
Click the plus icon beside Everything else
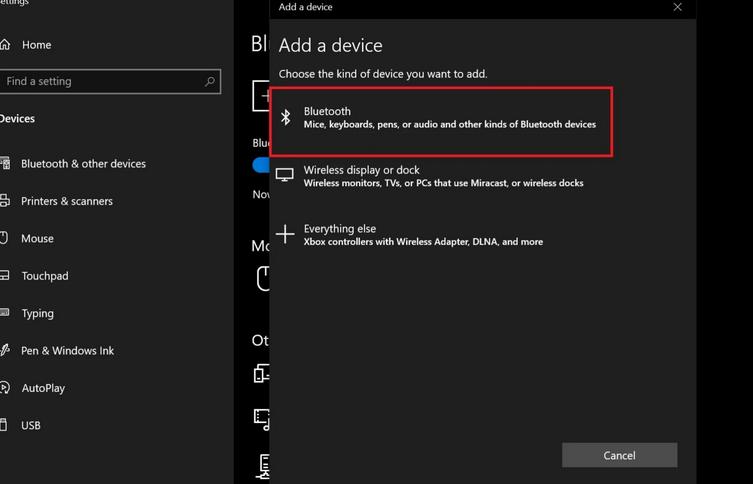tap(285, 234)
